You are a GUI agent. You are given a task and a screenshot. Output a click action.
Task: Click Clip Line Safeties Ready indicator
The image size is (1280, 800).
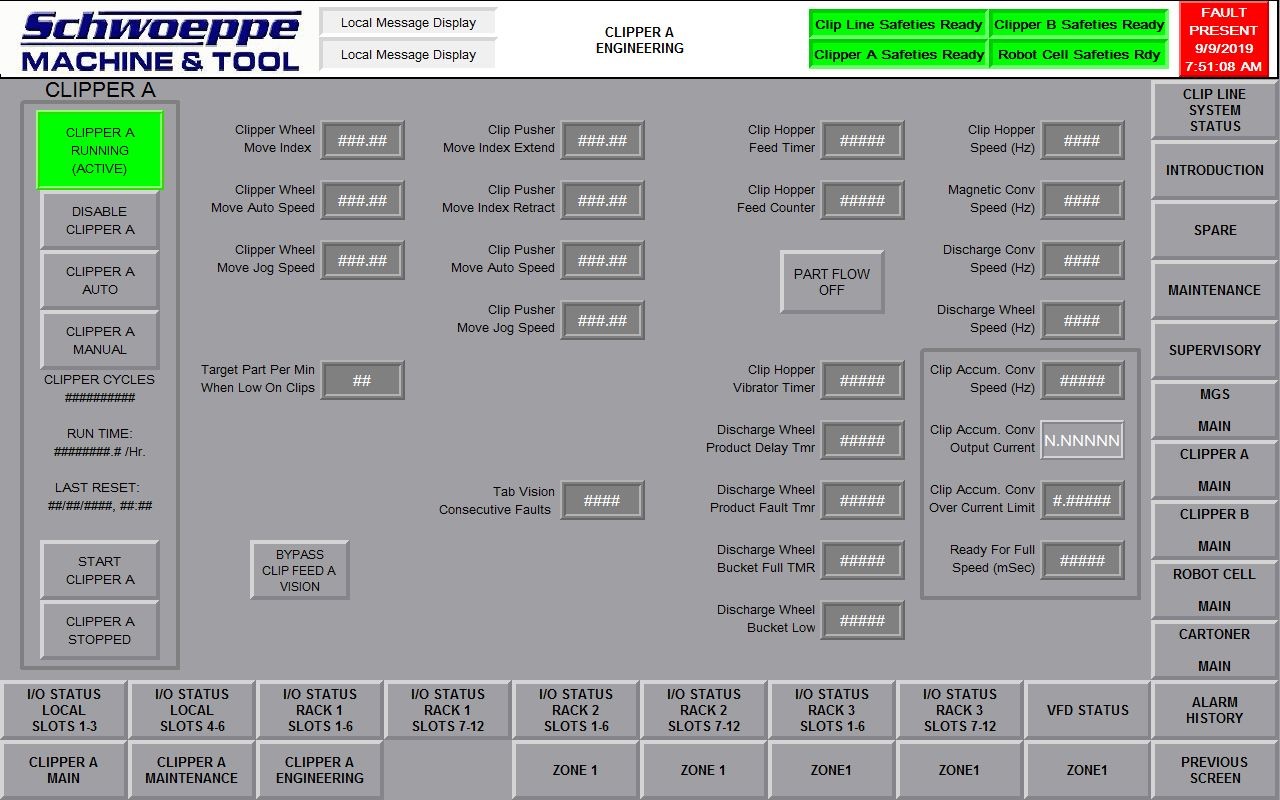pos(898,25)
